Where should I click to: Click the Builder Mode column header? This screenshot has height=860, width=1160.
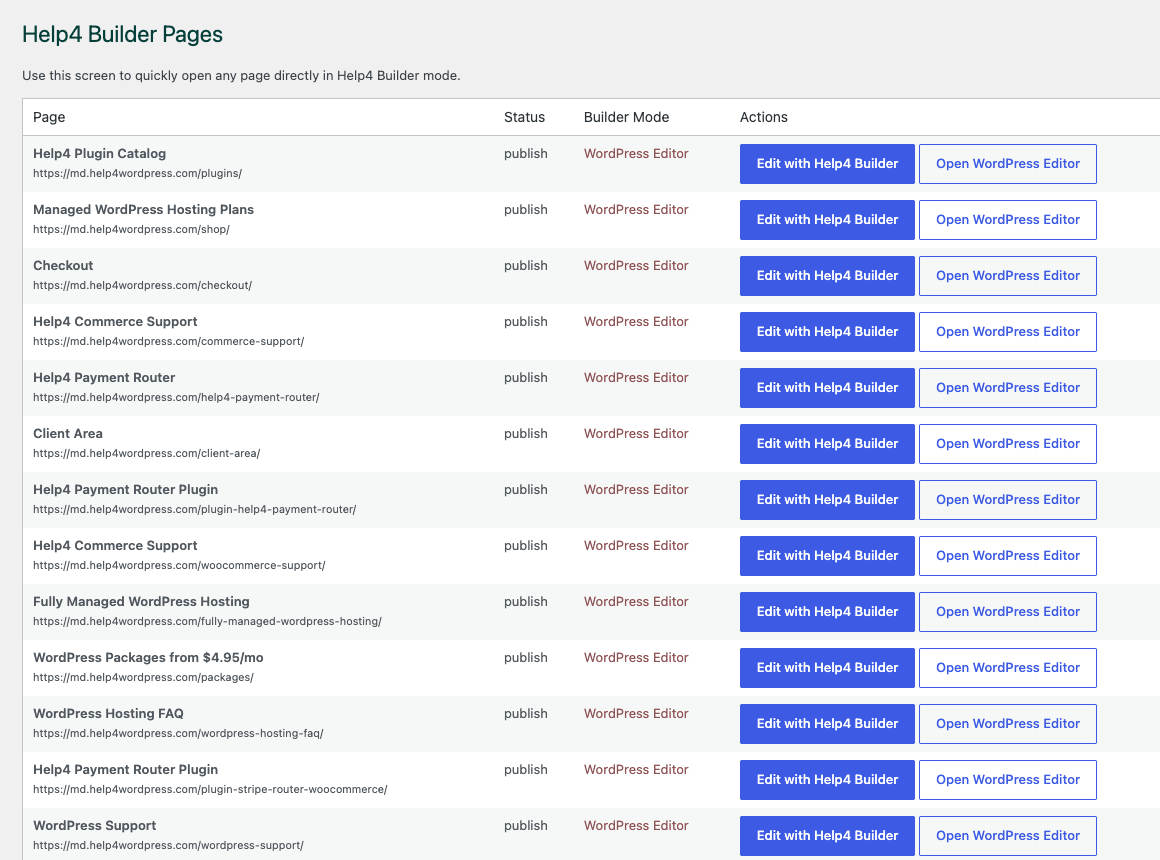[x=627, y=117]
